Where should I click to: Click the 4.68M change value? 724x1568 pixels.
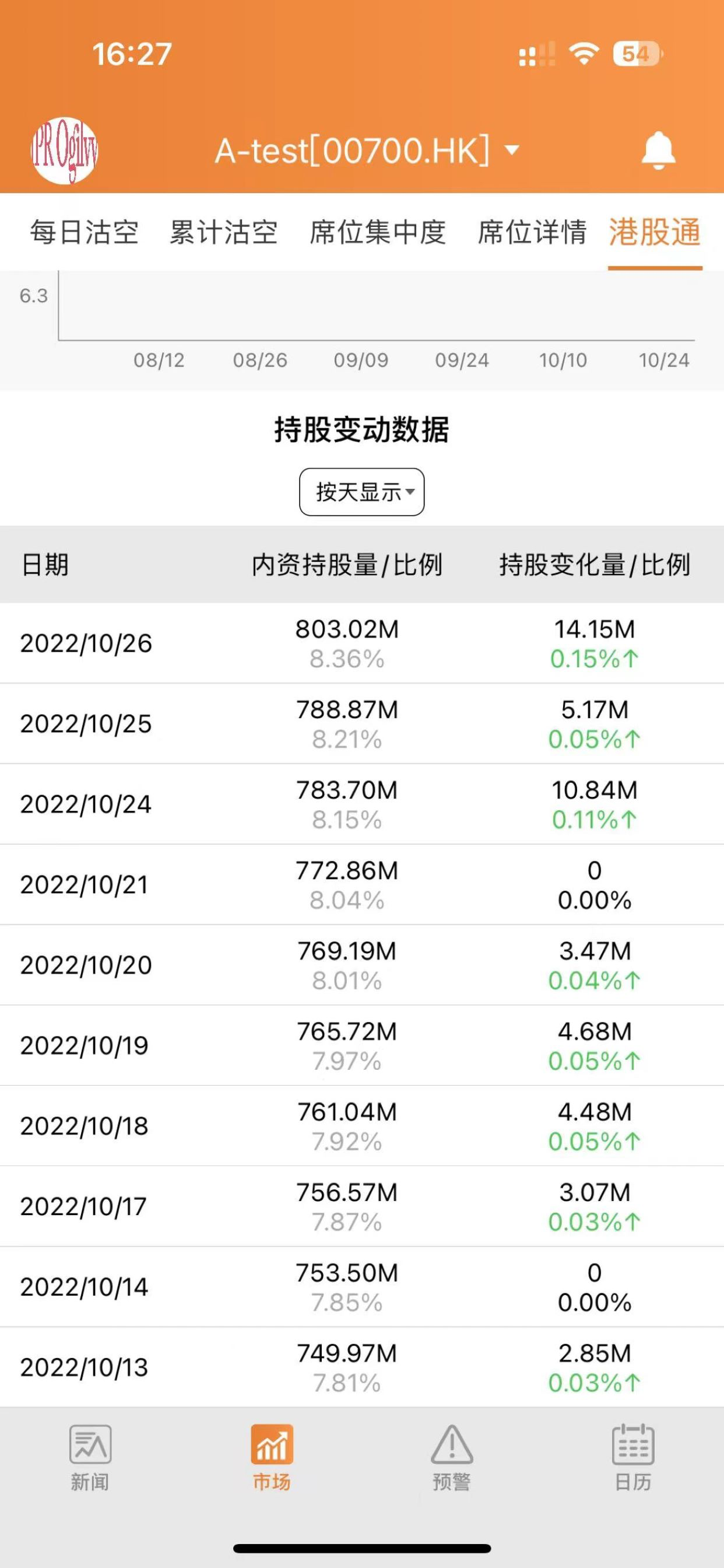pyautogui.click(x=595, y=1031)
